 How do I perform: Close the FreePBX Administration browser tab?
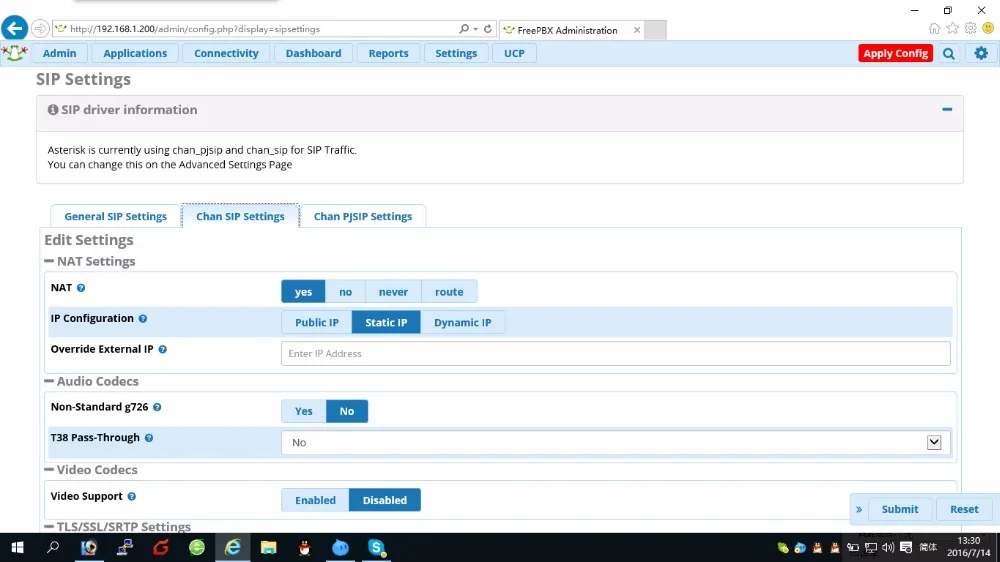click(x=636, y=30)
